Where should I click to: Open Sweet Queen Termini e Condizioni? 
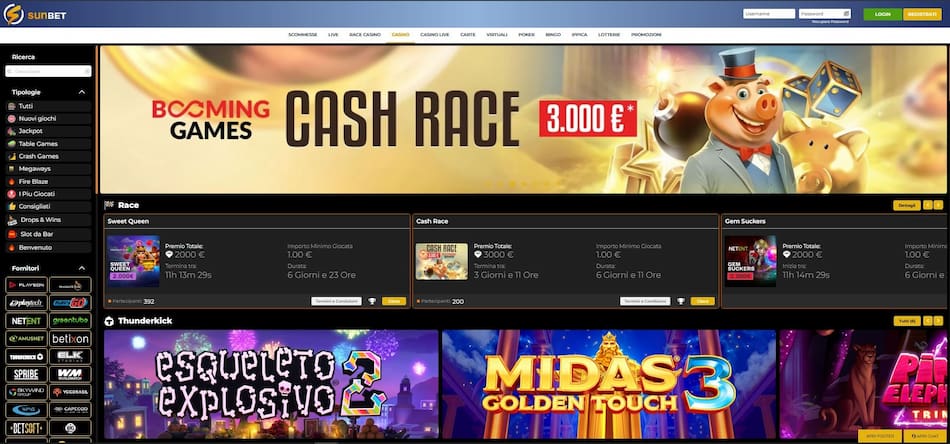point(336,301)
